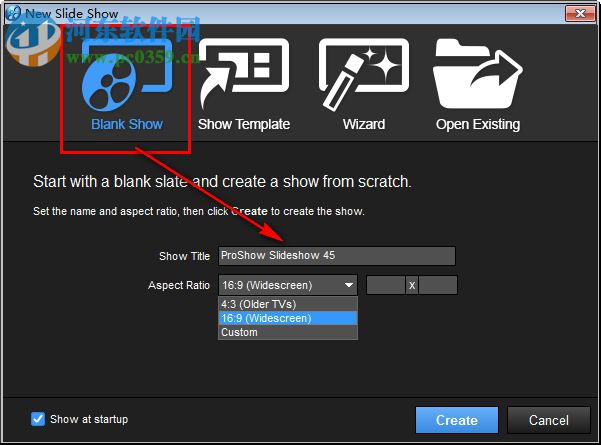The width and height of the screenshot is (601, 445).
Task: Choose the Show Template icon
Action: (244, 74)
